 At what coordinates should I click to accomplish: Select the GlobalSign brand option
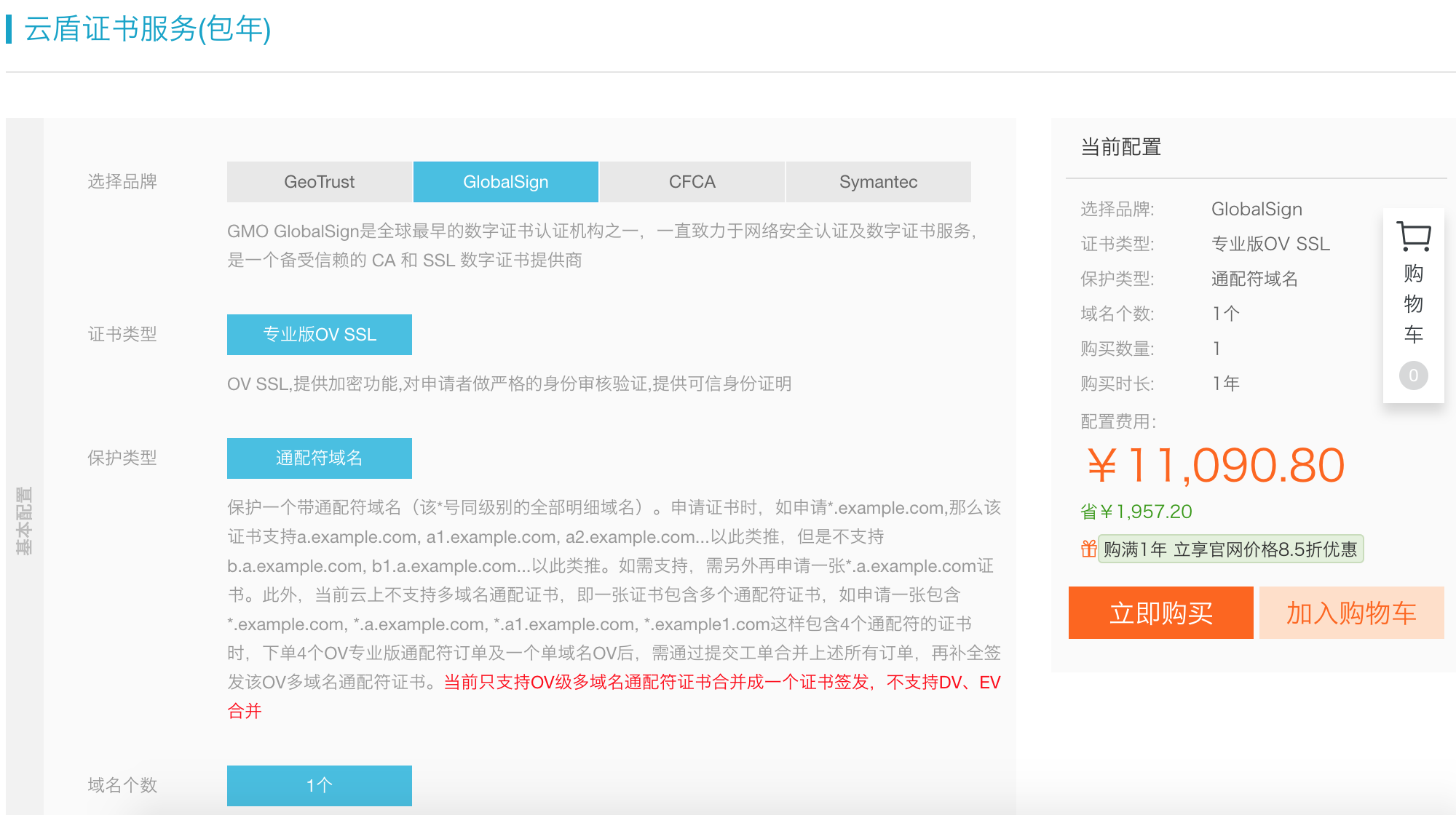(x=505, y=182)
